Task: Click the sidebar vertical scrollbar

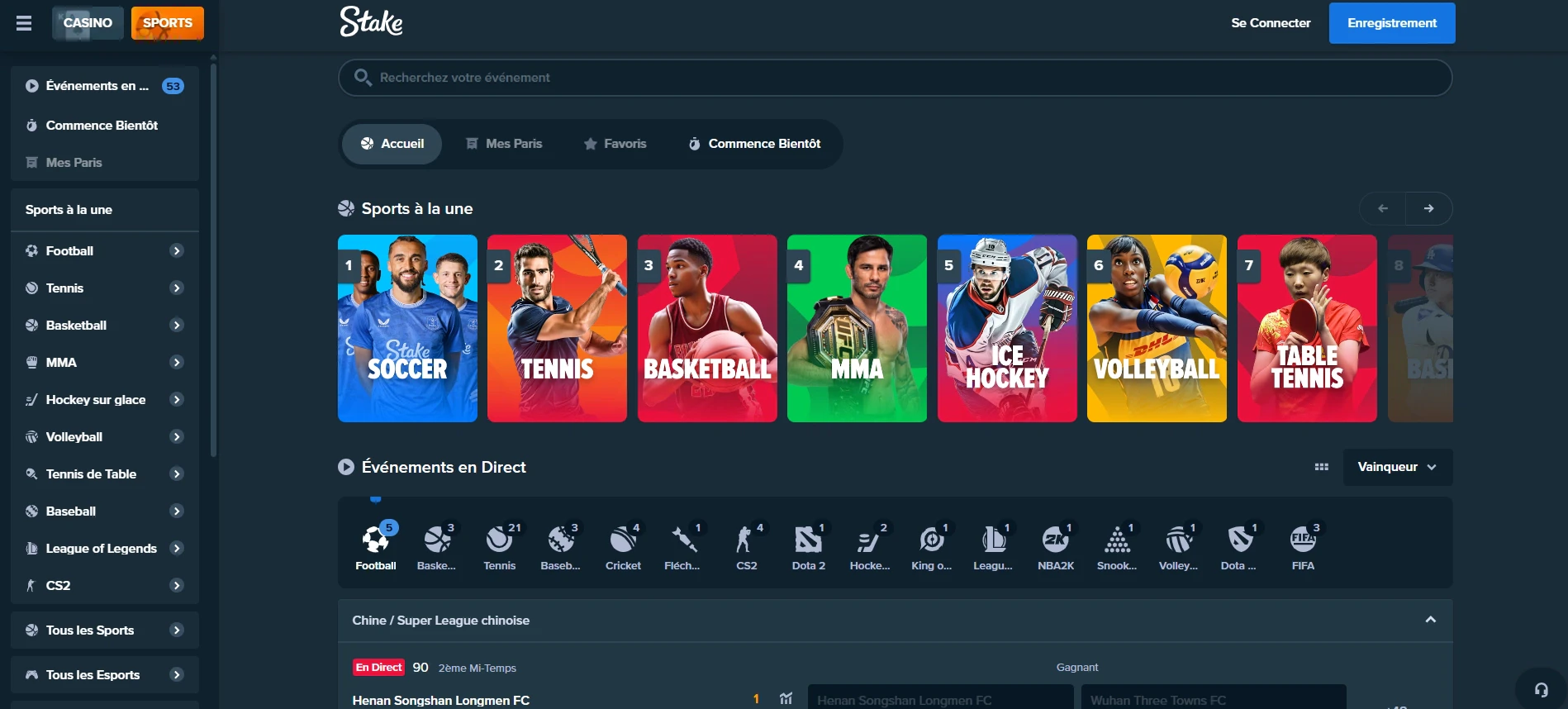Action: pyautogui.click(x=213, y=259)
